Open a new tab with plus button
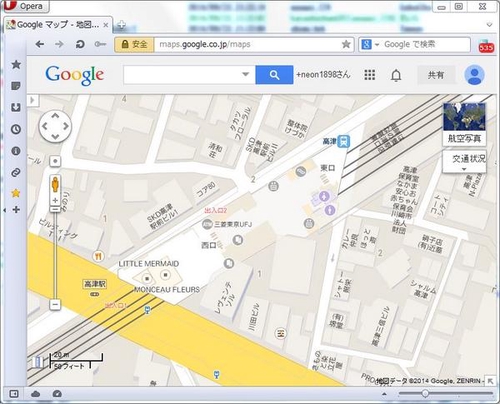Image resolution: width=500 pixels, height=404 pixels. pos(121,24)
